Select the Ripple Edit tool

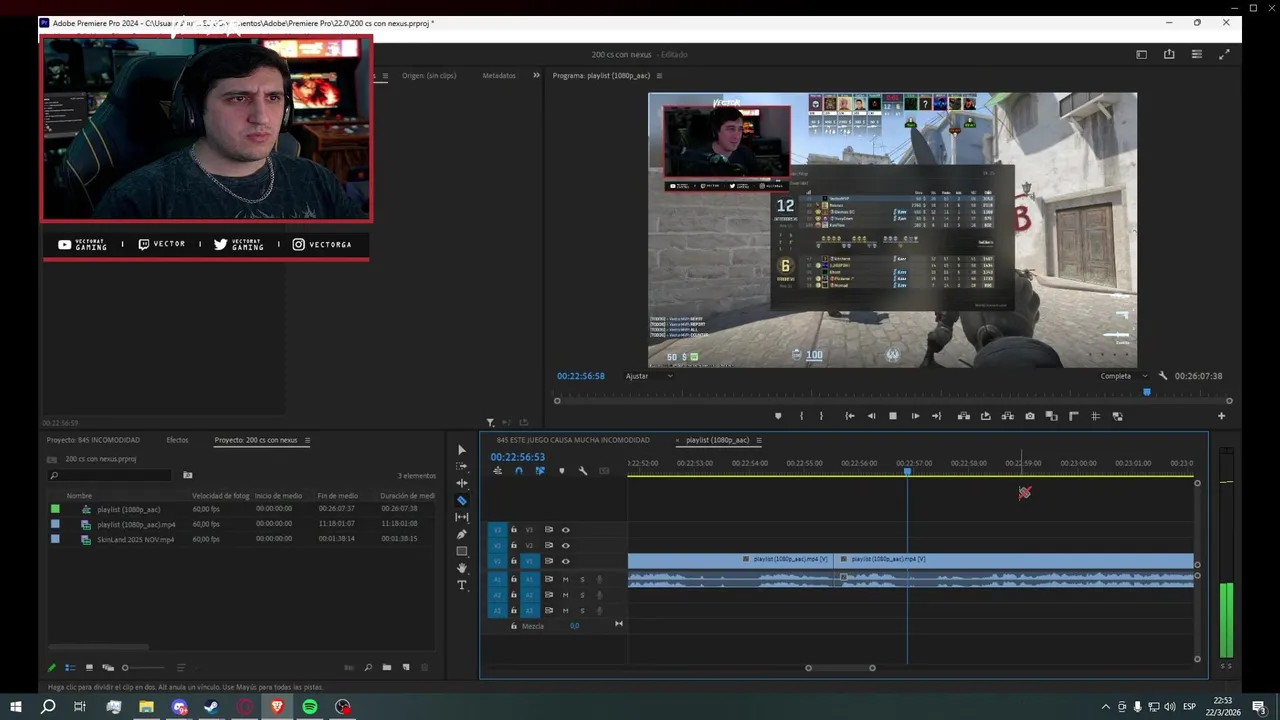461,483
